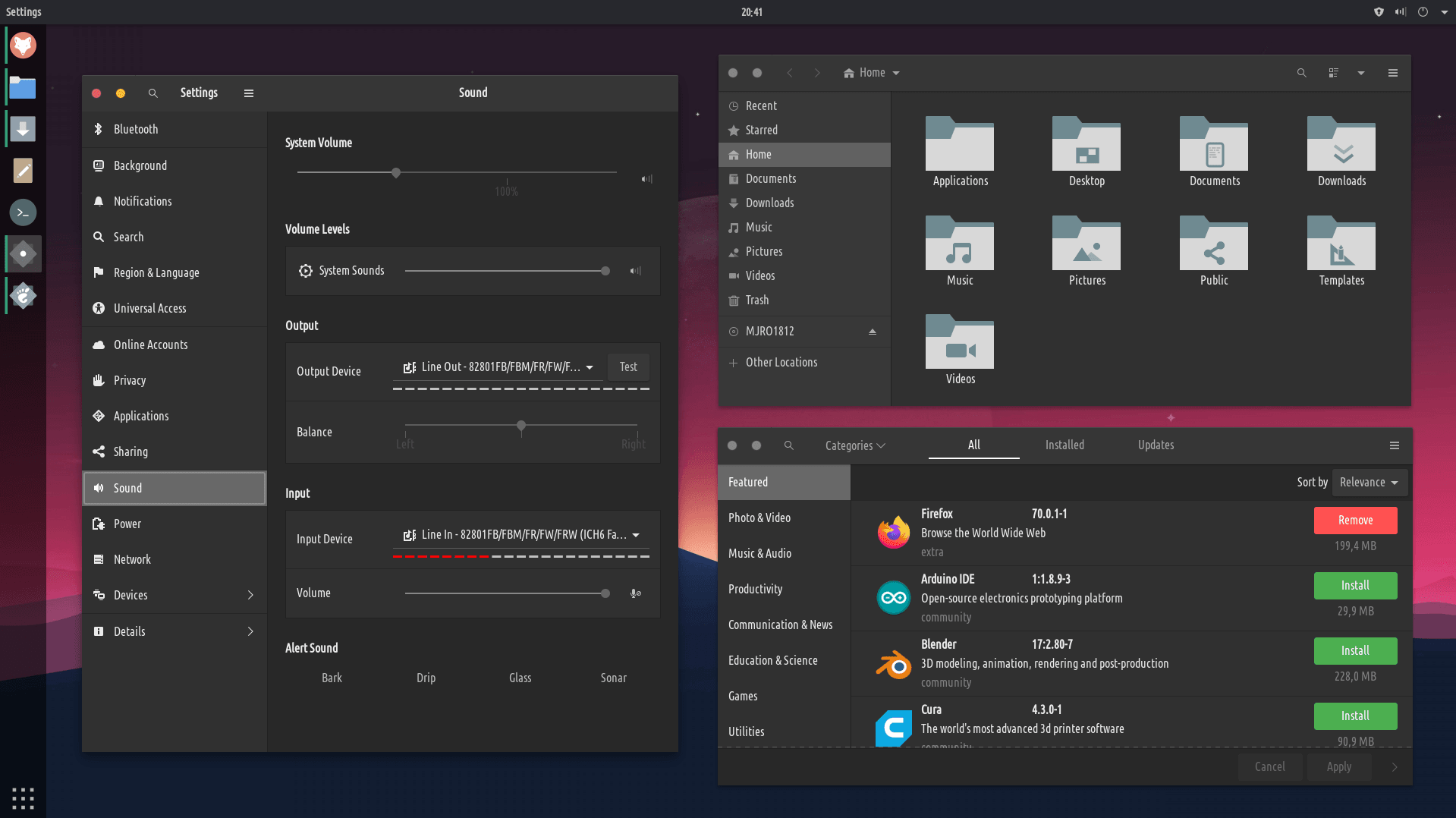The width and height of the screenshot is (1456, 818).
Task: Switch to the Installed tab
Action: (x=1064, y=445)
